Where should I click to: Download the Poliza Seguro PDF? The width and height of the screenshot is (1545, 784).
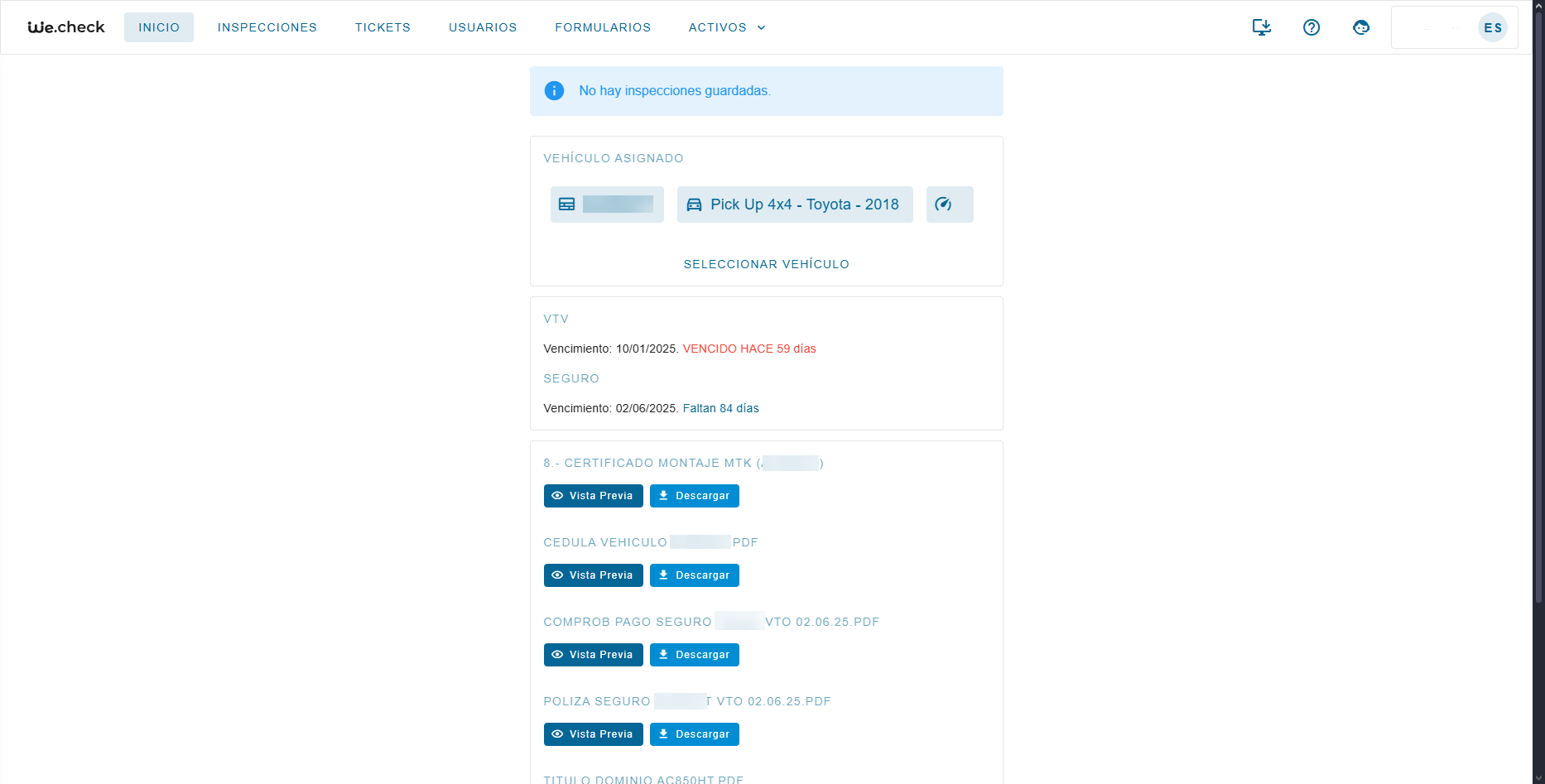point(694,734)
